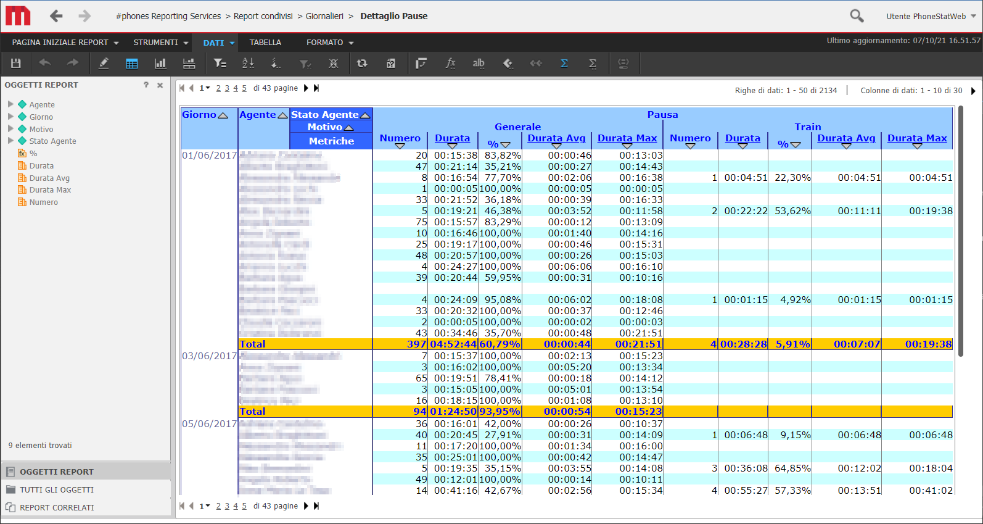Go to next page at top pager

(306, 88)
